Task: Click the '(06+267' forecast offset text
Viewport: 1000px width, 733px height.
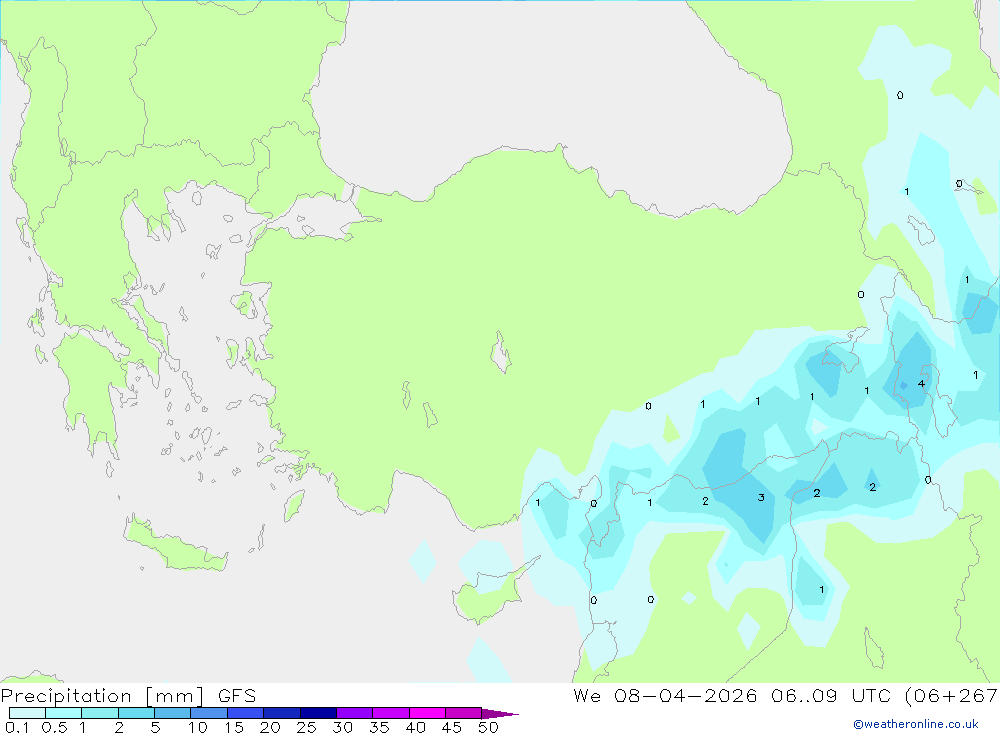Action: tap(952, 696)
